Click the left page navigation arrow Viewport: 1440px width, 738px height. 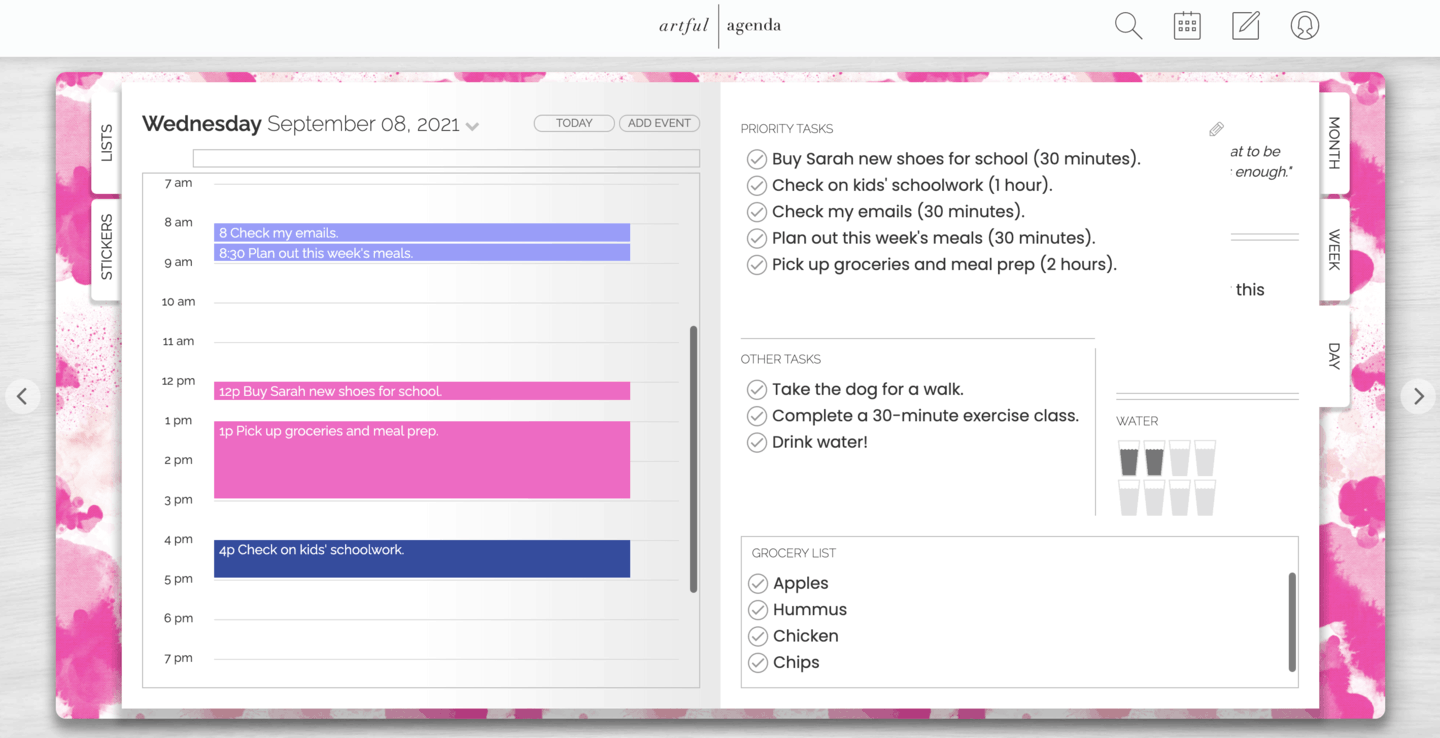point(22,396)
